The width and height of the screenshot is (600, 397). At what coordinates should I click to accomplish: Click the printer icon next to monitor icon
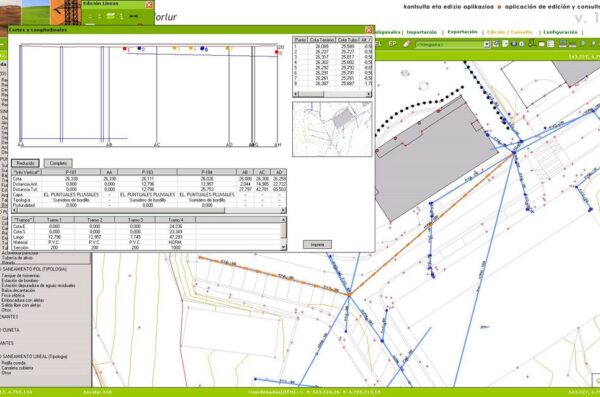coord(572,44)
